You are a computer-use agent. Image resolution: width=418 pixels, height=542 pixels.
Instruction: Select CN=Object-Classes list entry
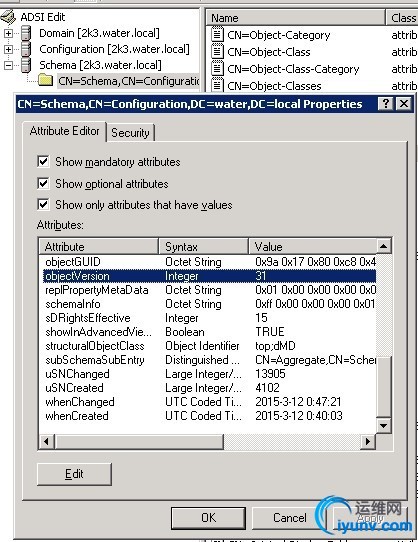[x=274, y=86]
